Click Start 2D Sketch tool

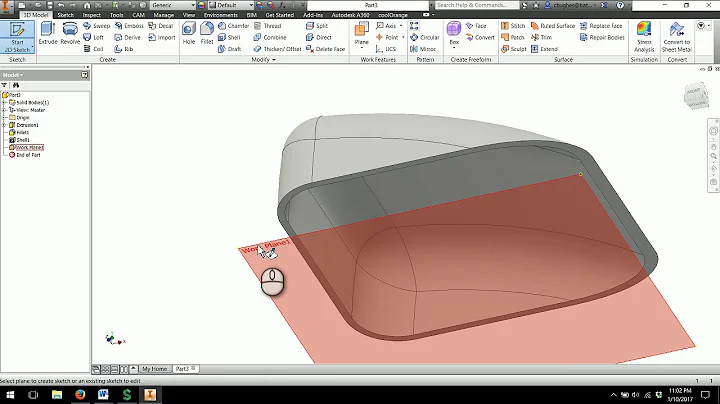[x=17, y=37]
